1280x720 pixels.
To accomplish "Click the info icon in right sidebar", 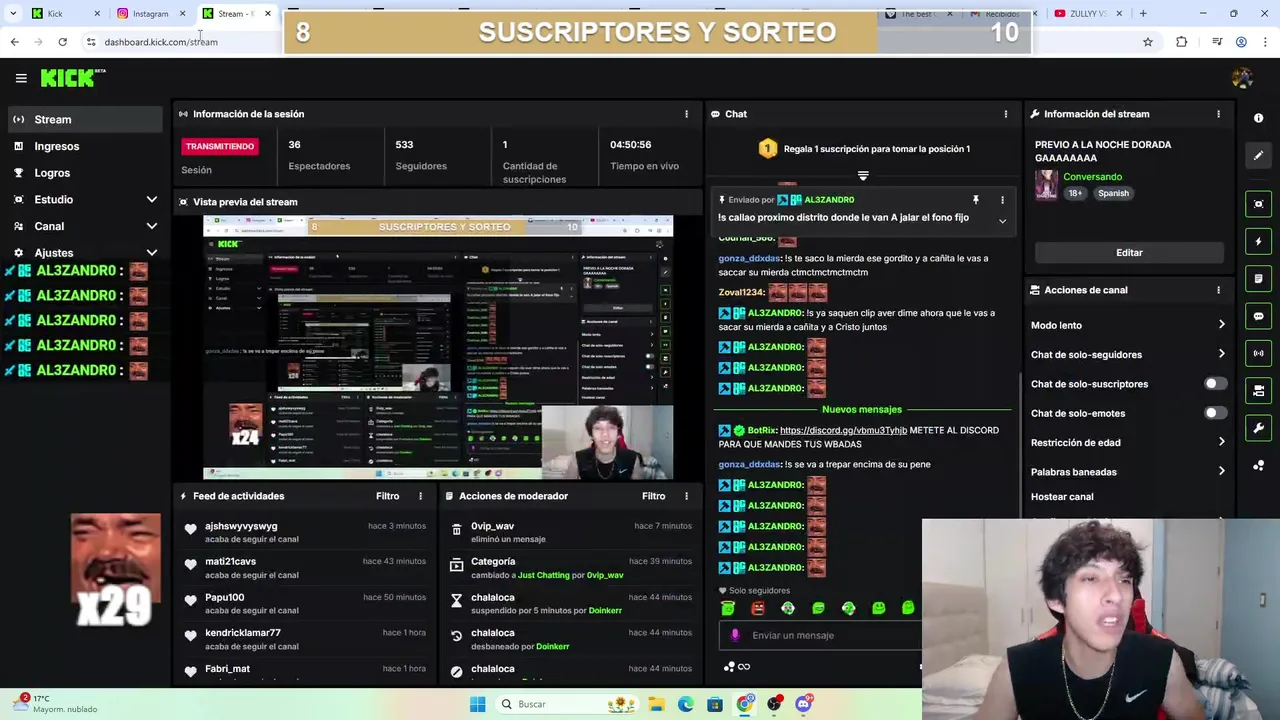I will click(x=1258, y=118).
